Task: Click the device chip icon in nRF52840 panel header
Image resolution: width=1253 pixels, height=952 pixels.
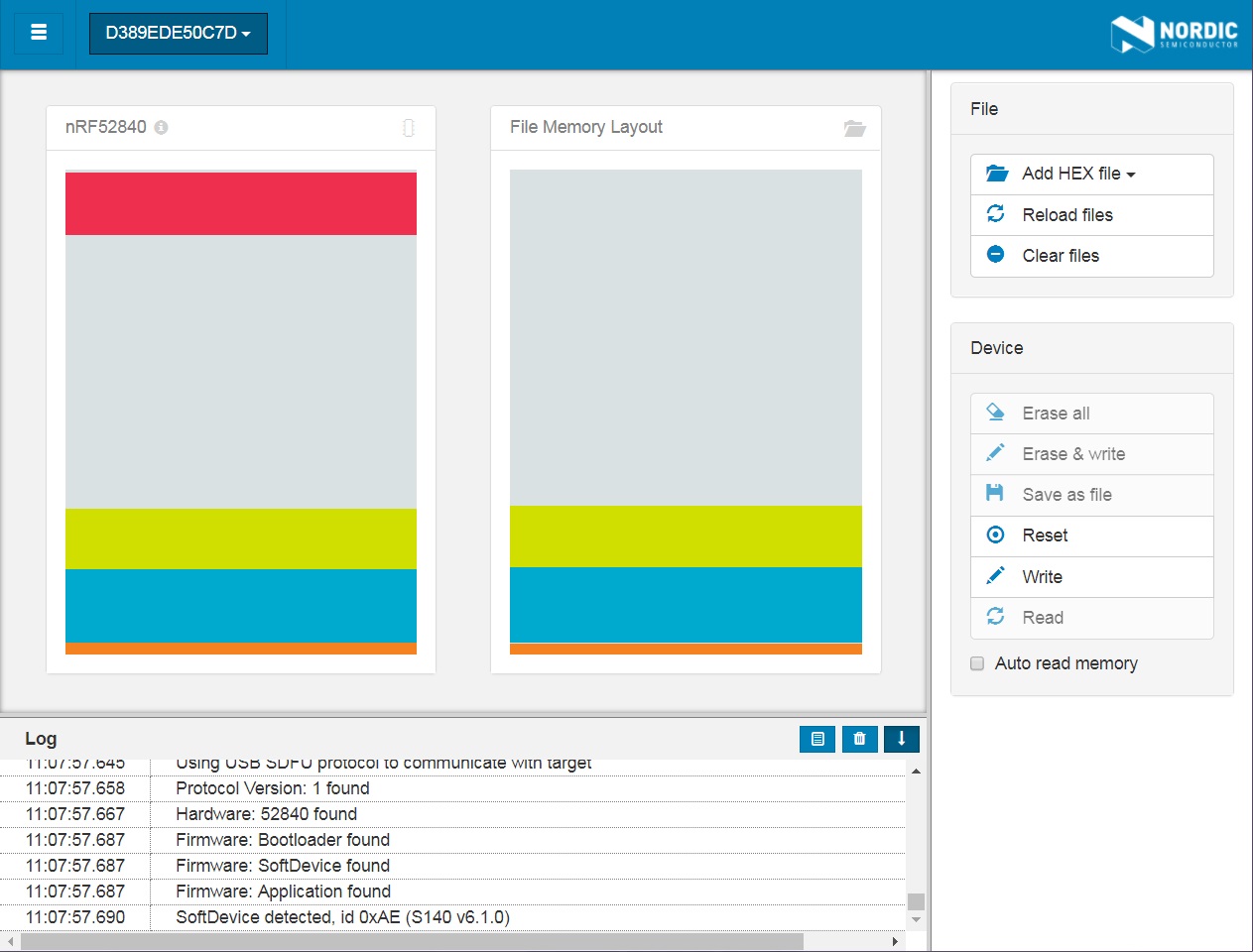Action: (408, 128)
